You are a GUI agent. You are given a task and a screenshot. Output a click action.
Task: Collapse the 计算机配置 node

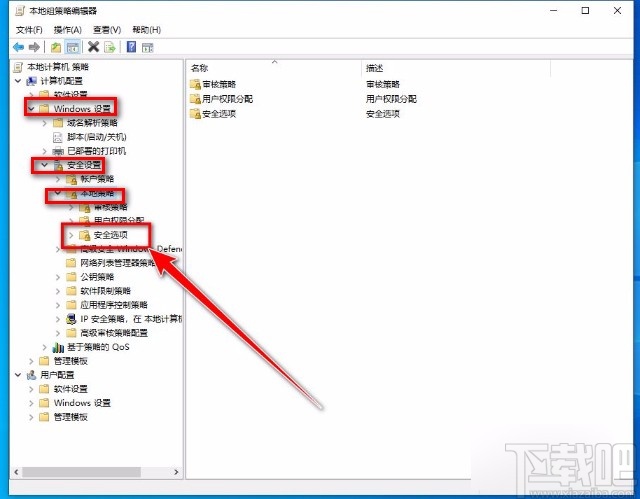(x=18, y=81)
